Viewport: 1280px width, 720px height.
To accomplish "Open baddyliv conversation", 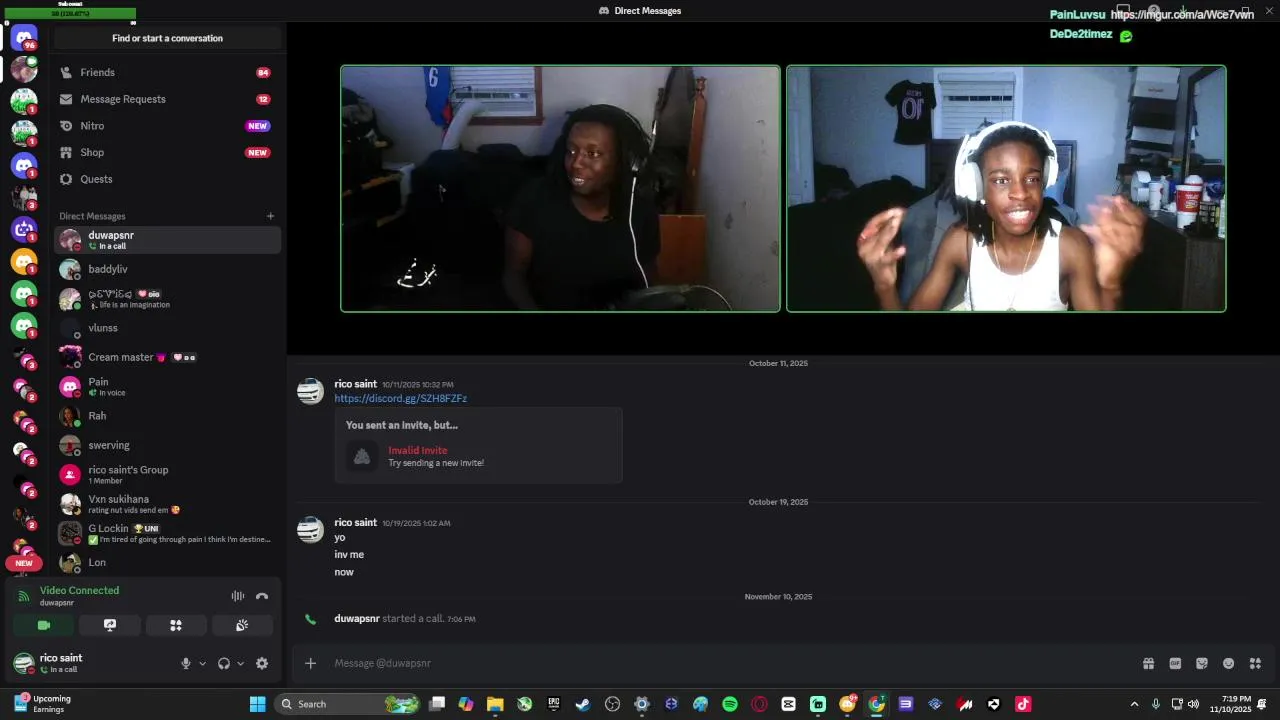I will (x=167, y=269).
